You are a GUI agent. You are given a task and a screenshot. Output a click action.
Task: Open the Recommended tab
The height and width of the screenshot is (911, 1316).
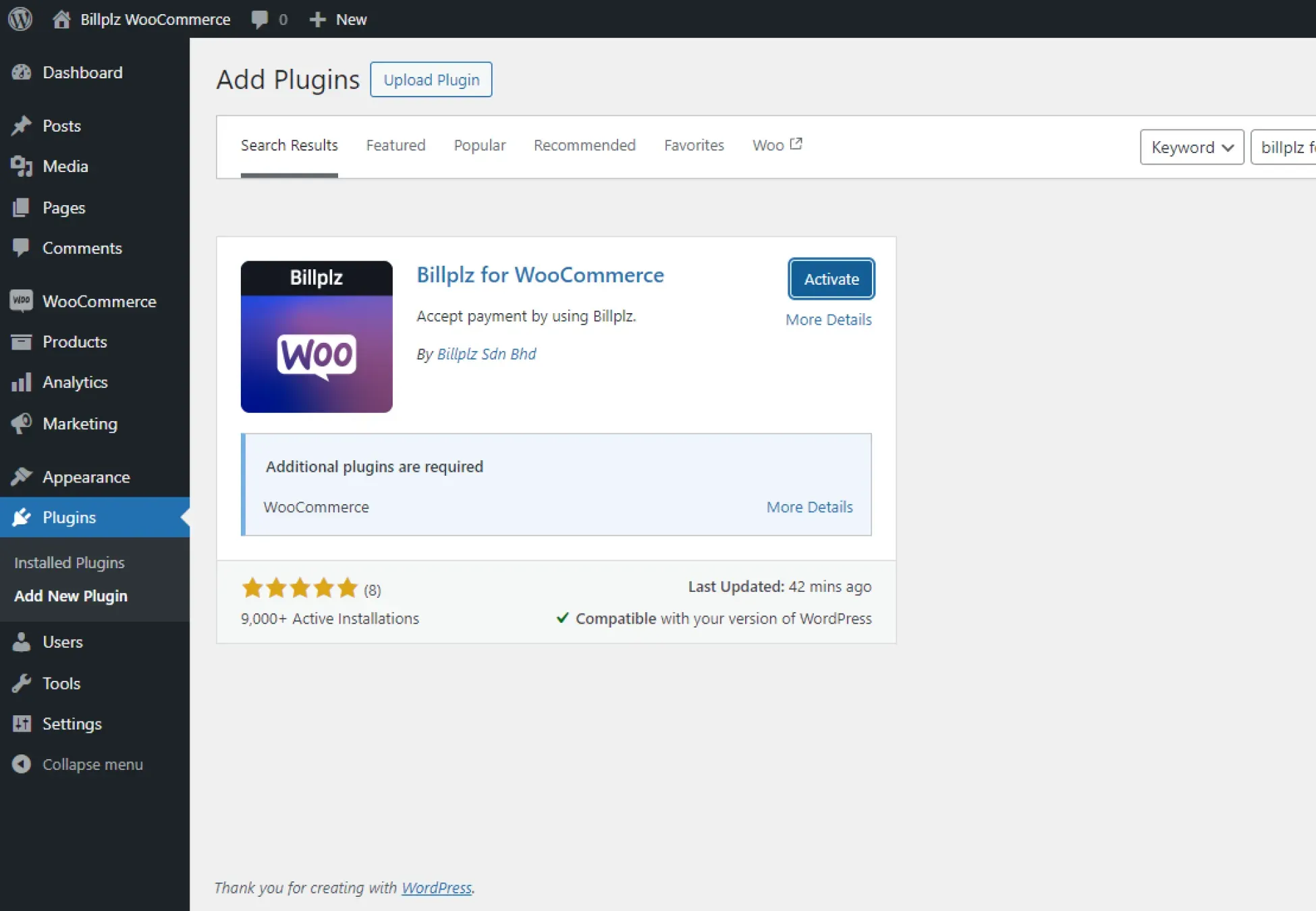pos(584,145)
